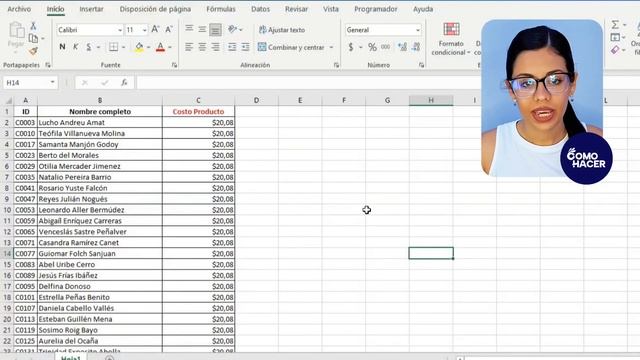Switch to the Programador tab
Screen dimensions: 640x360
click(376, 9)
